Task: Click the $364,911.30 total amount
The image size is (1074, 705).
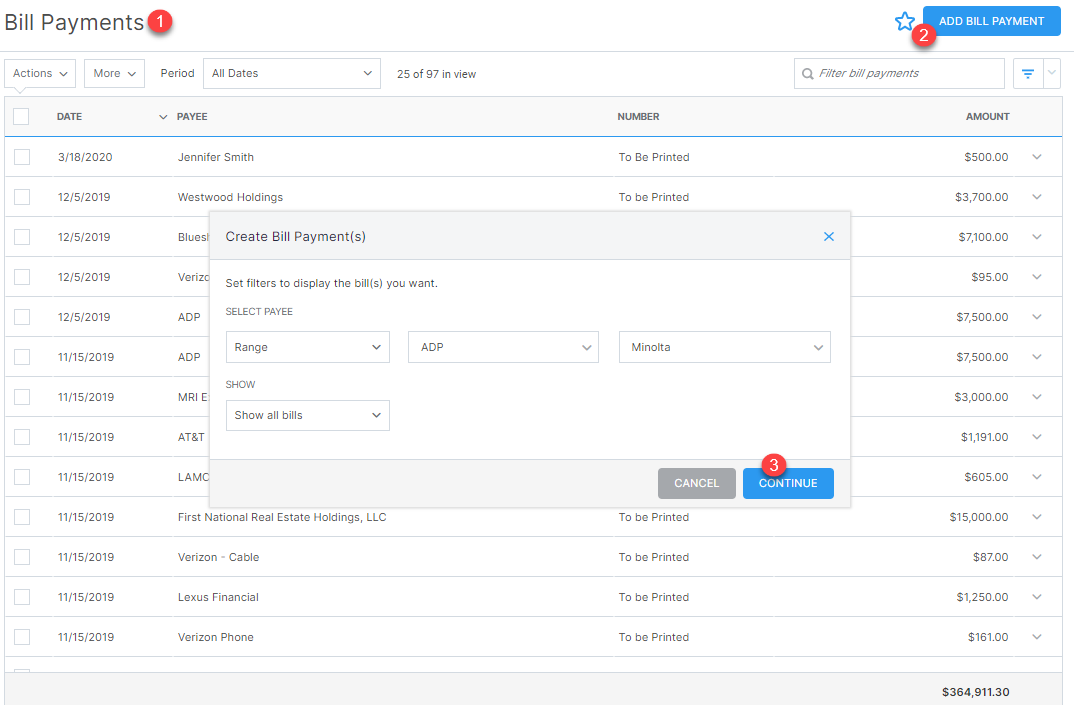Action: click(x=975, y=692)
